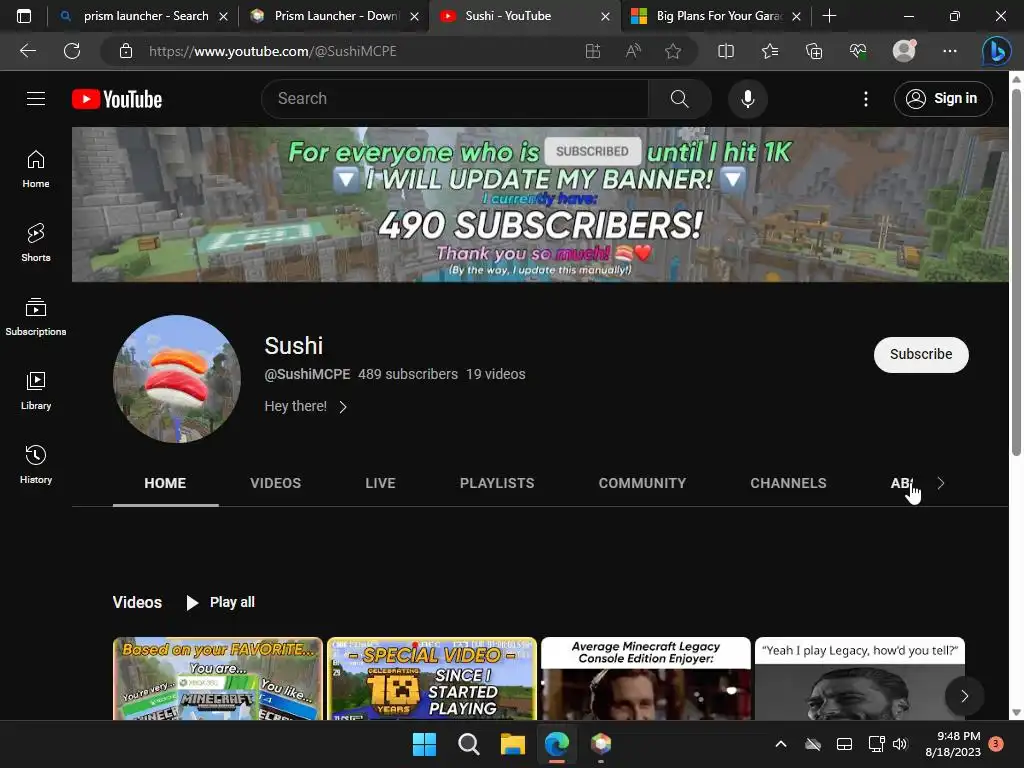
Task: Select the HOME channel tab
Action: (165, 483)
